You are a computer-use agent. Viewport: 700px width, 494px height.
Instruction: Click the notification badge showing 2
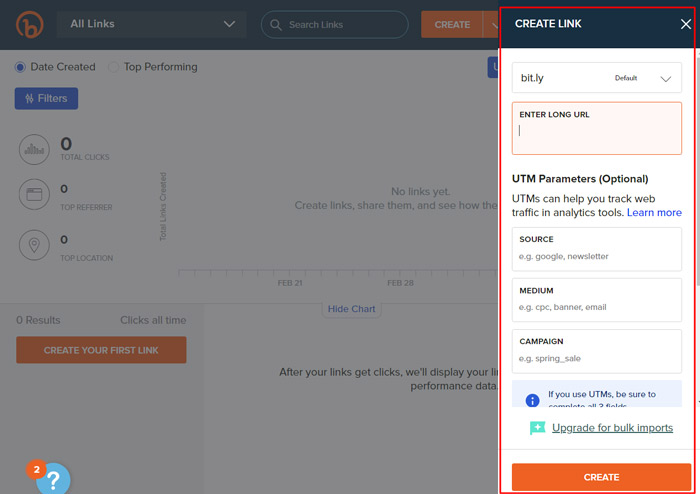coord(37,469)
